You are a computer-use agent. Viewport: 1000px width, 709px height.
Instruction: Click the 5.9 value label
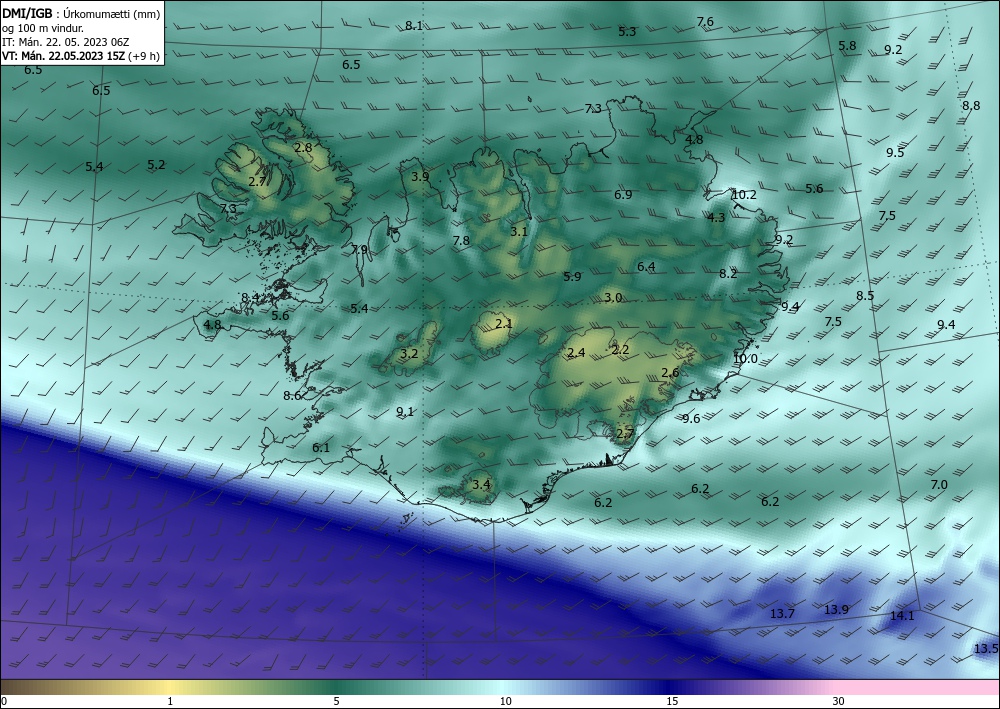pyautogui.click(x=572, y=277)
